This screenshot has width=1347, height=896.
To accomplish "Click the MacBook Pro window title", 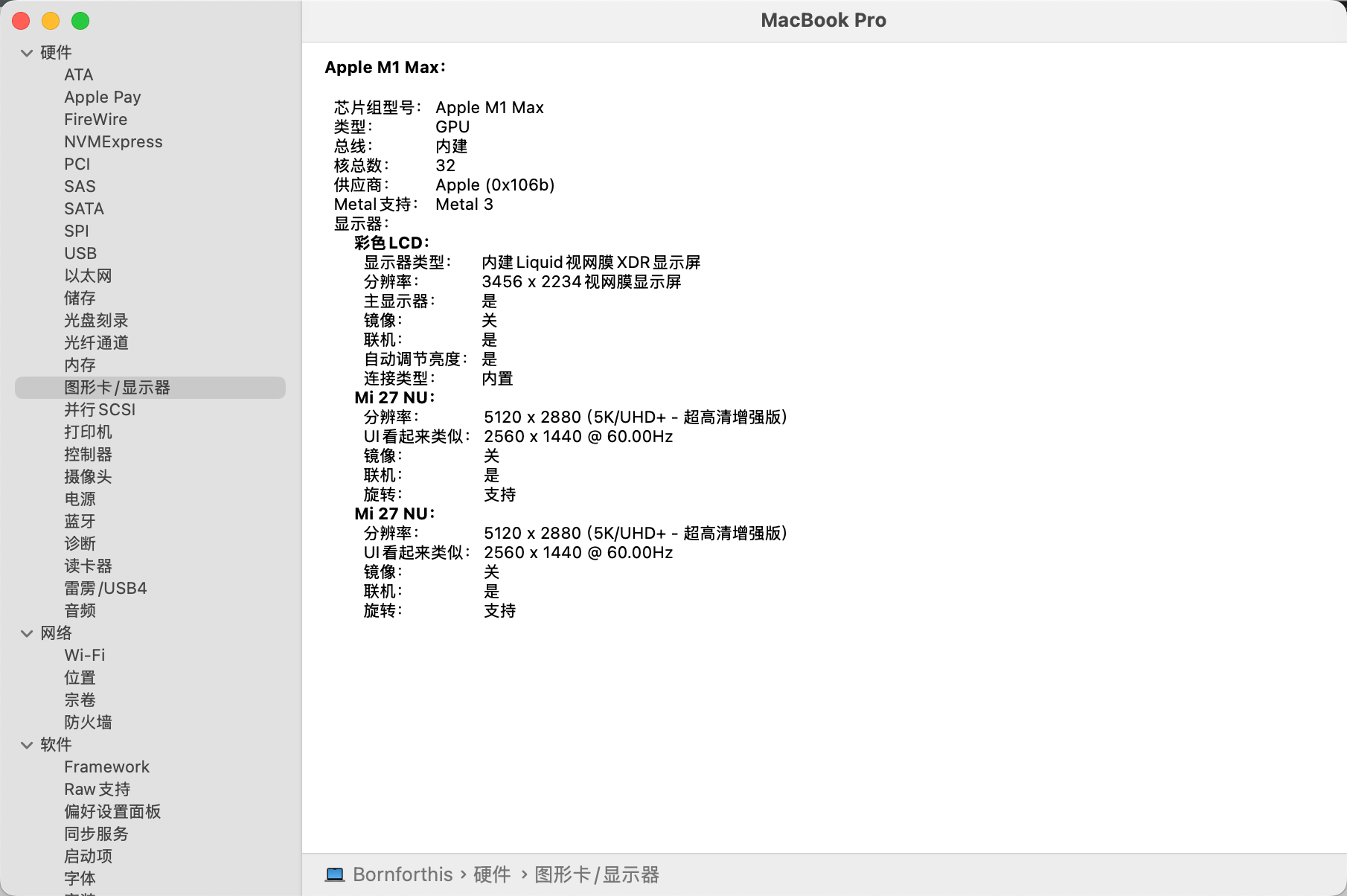I will coord(823,21).
